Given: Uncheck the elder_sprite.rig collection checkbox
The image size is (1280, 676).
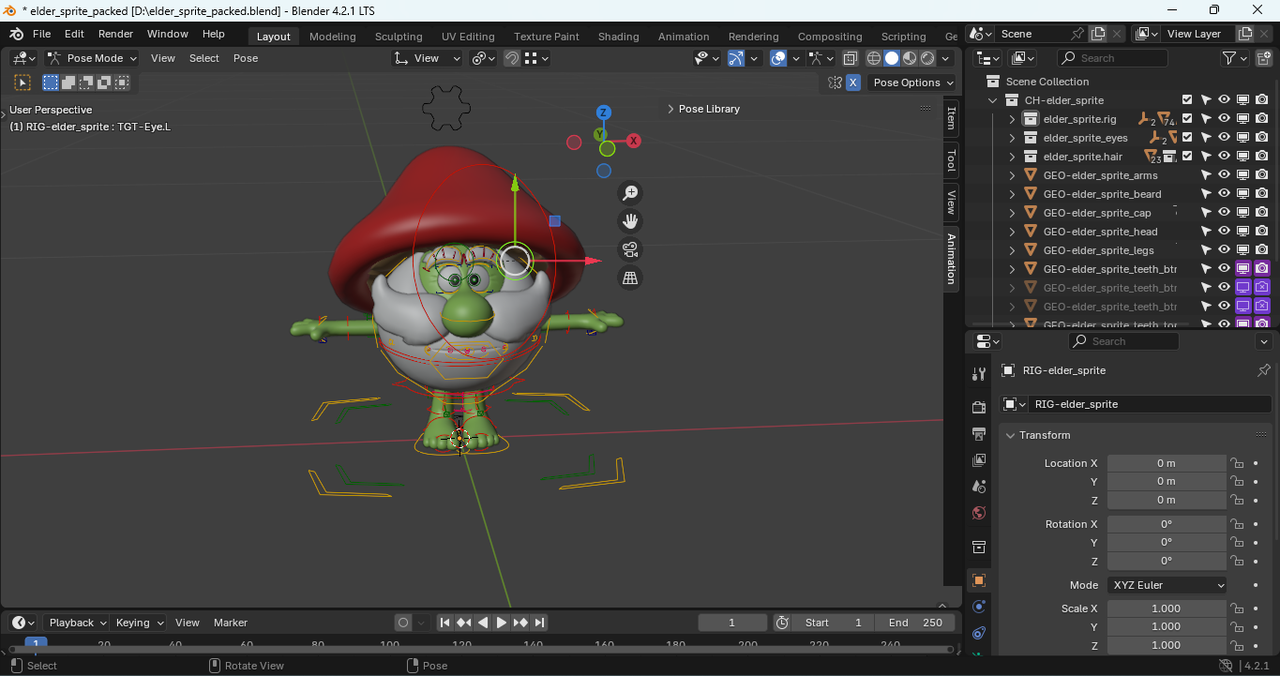Looking at the screenshot, I should 1187,119.
